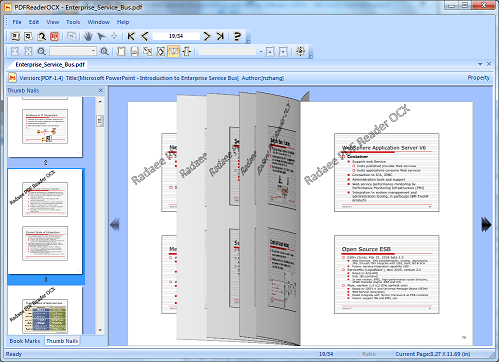The height and width of the screenshot is (362, 499).
Task: Open the document tab list dropdown arrow
Action: [480, 64]
